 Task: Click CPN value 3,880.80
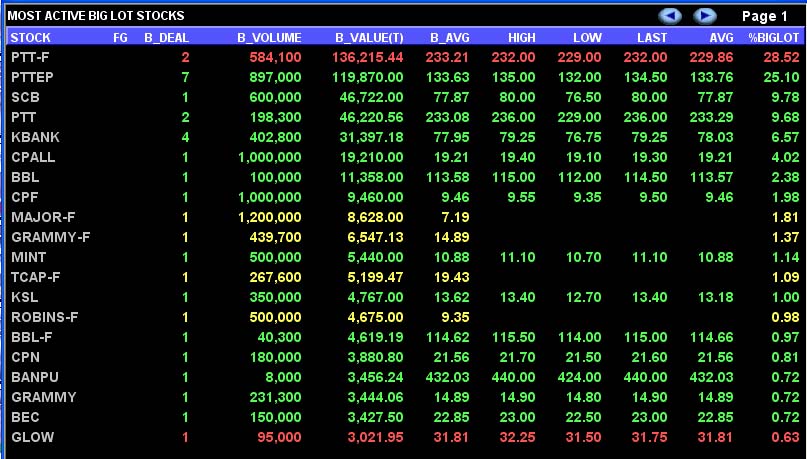pos(375,357)
